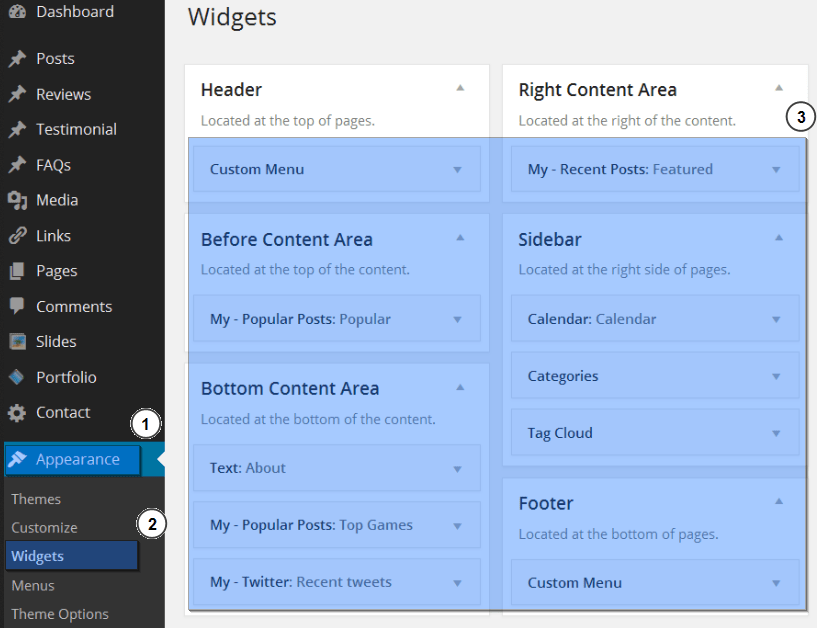Click the Media icon in sidebar

click(17, 201)
